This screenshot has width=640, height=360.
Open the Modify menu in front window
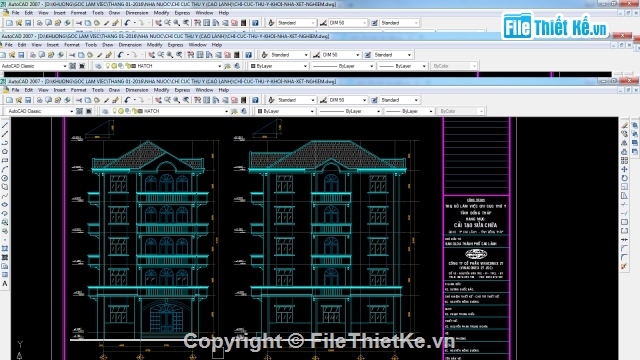(x=161, y=90)
